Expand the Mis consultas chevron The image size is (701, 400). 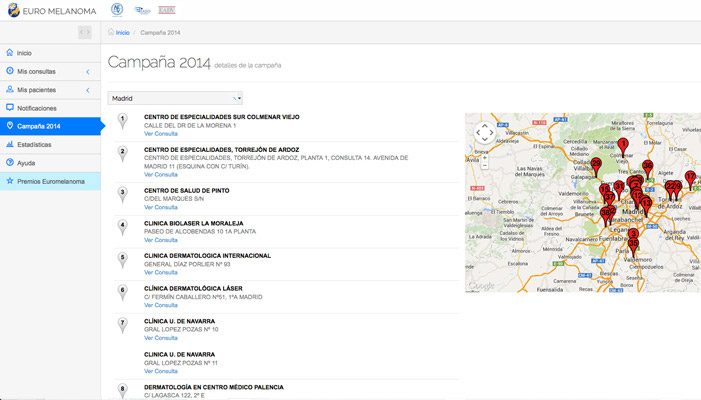(88, 72)
